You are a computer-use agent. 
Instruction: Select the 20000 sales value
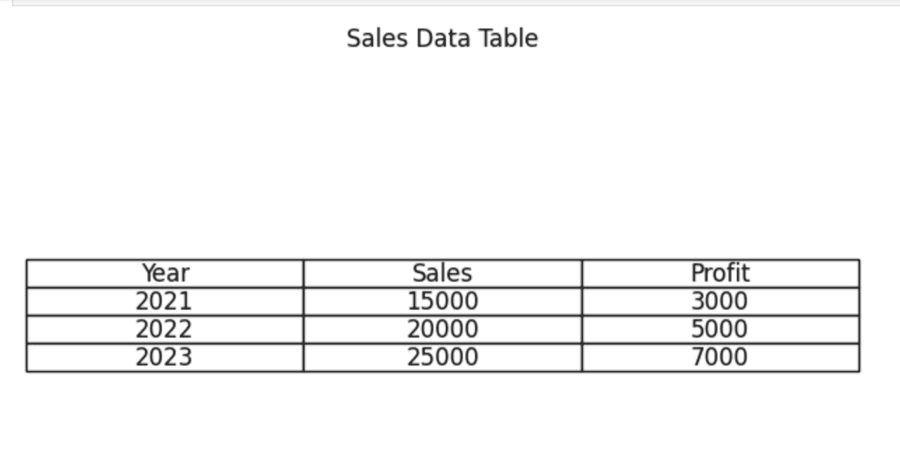pyautogui.click(x=443, y=329)
